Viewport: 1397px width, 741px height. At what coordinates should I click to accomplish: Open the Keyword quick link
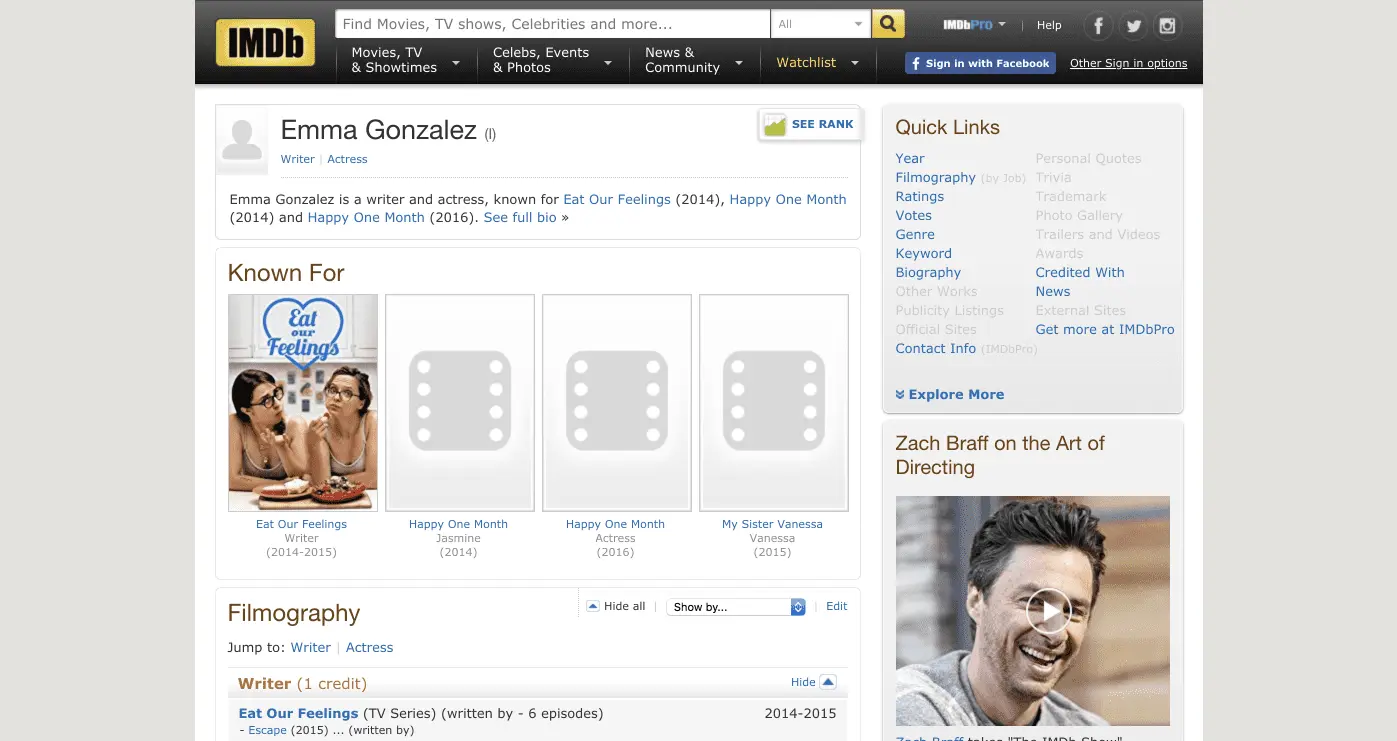click(924, 253)
